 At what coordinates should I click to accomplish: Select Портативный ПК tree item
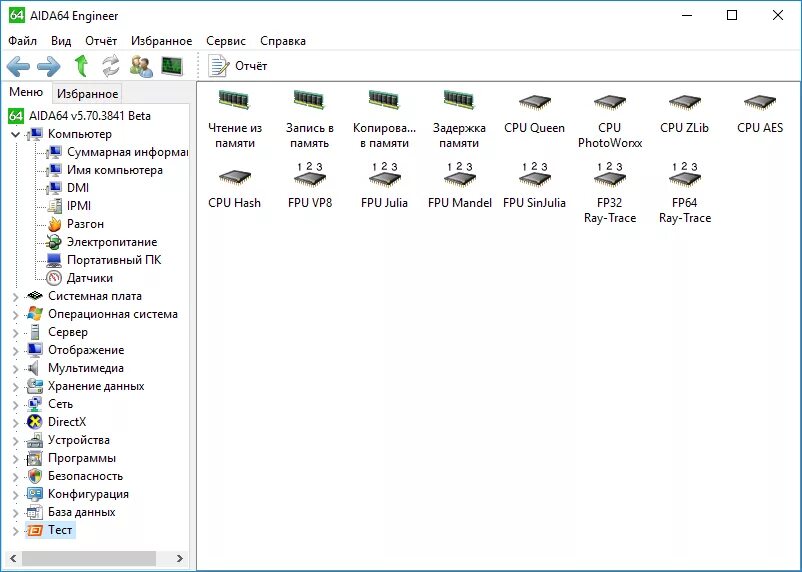point(104,260)
